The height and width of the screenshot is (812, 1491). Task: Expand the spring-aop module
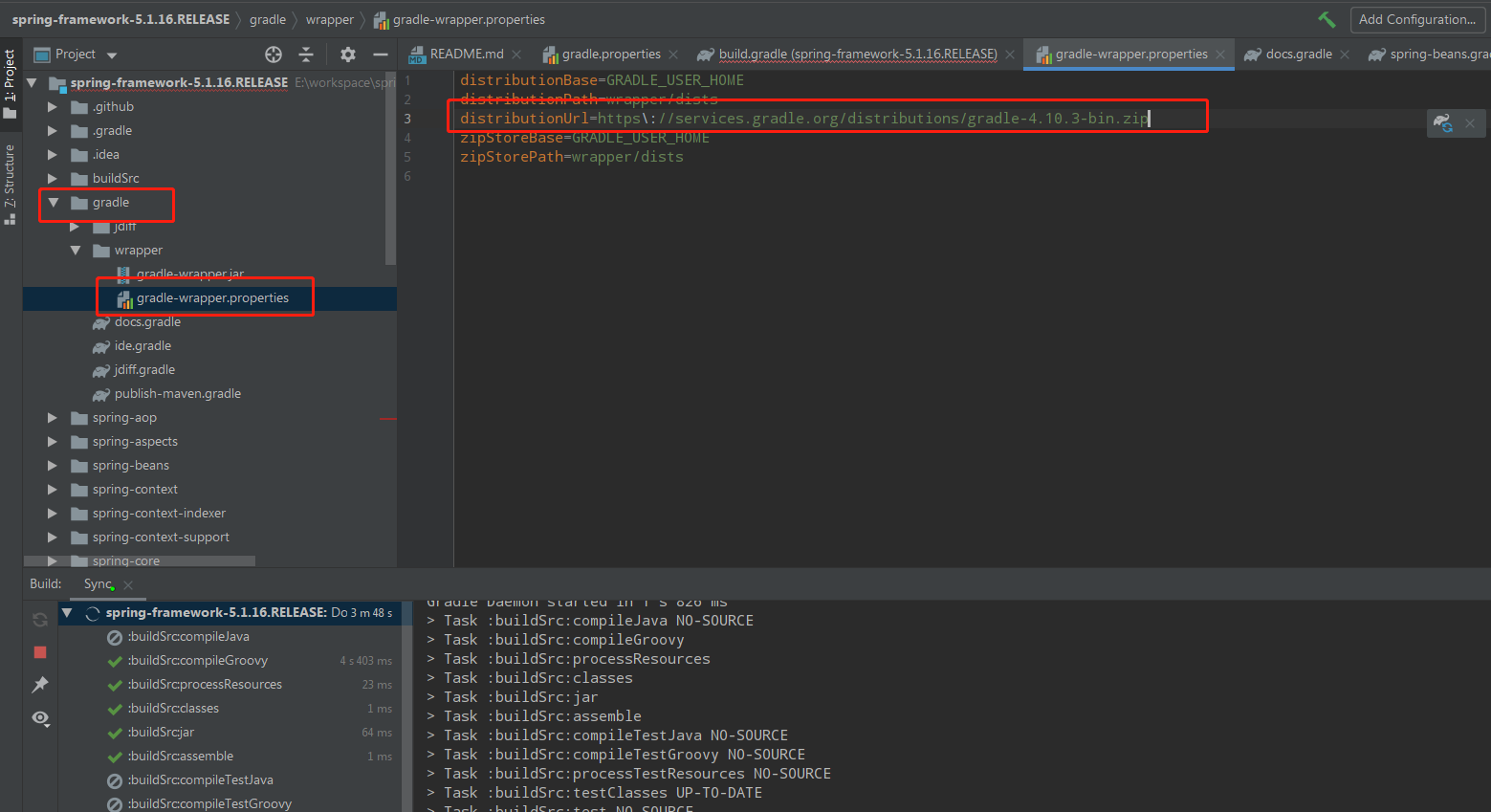point(53,418)
